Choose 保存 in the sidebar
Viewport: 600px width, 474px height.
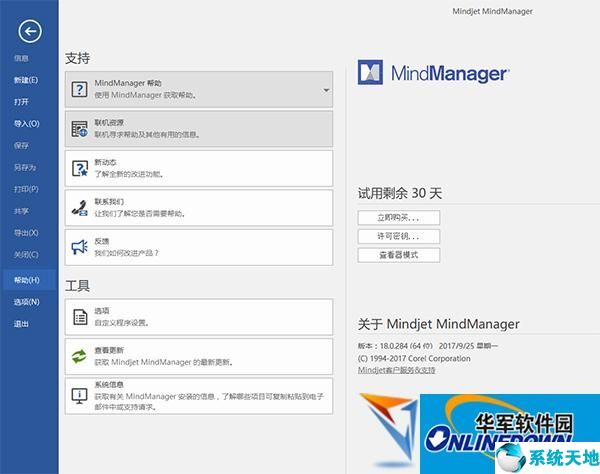pos(21,145)
